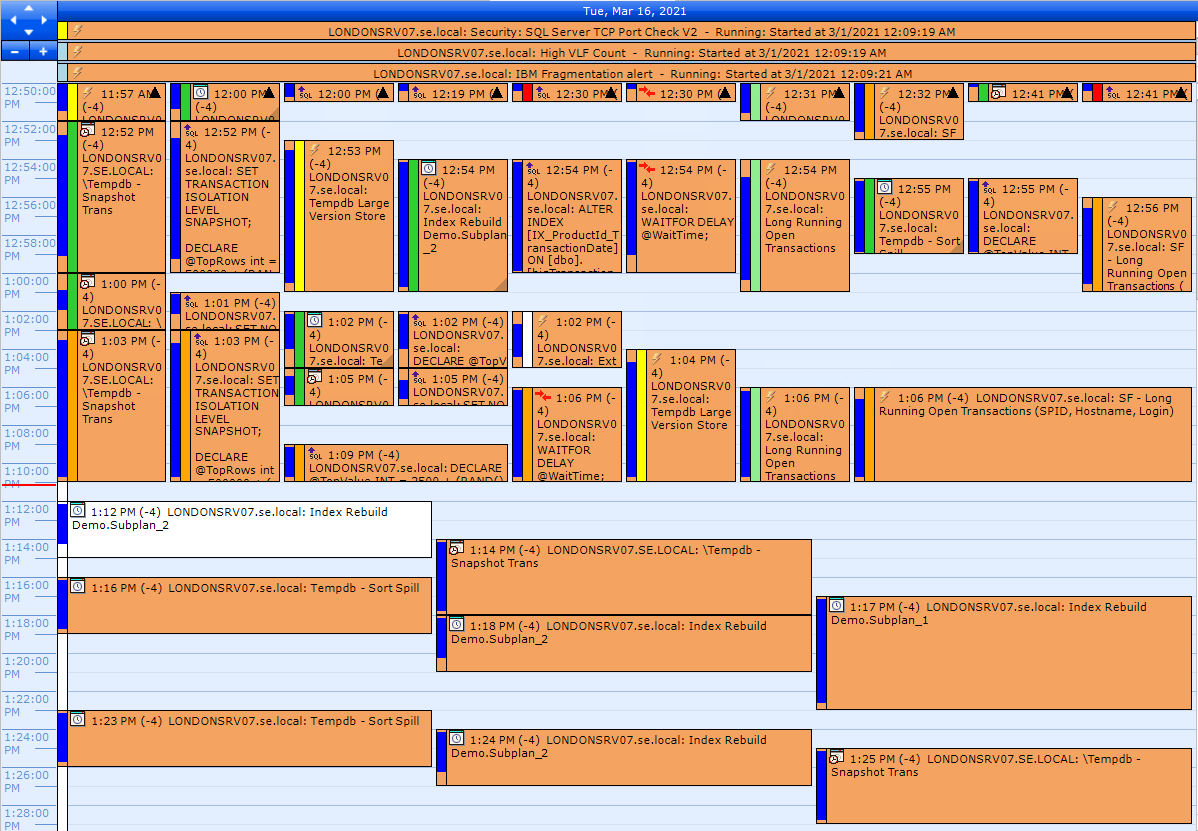Click the lightning icon on High VLF Count banner
The height and width of the screenshot is (831, 1198).
[77, 52]
